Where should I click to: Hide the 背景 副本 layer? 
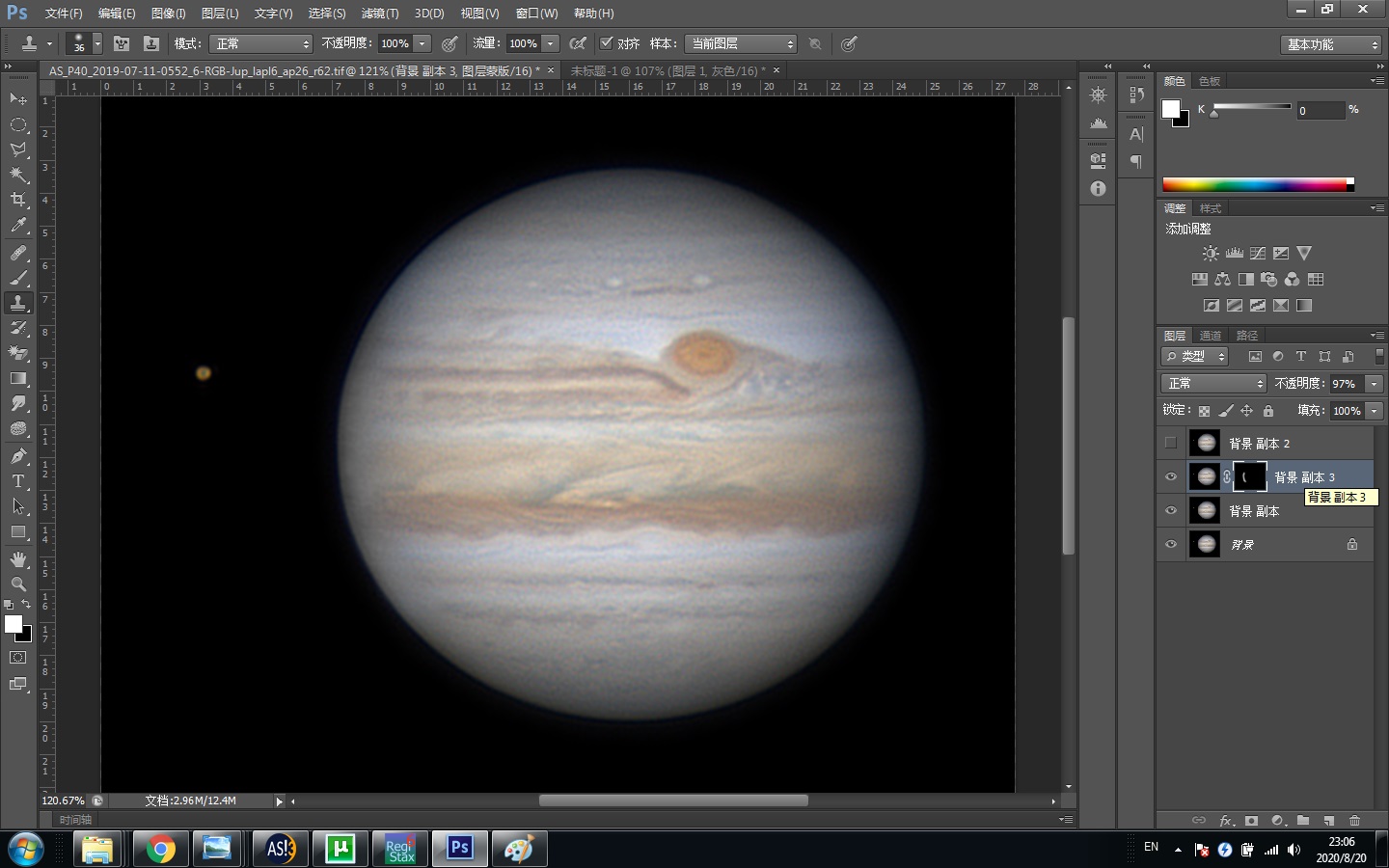click(x=1171, y=510)
